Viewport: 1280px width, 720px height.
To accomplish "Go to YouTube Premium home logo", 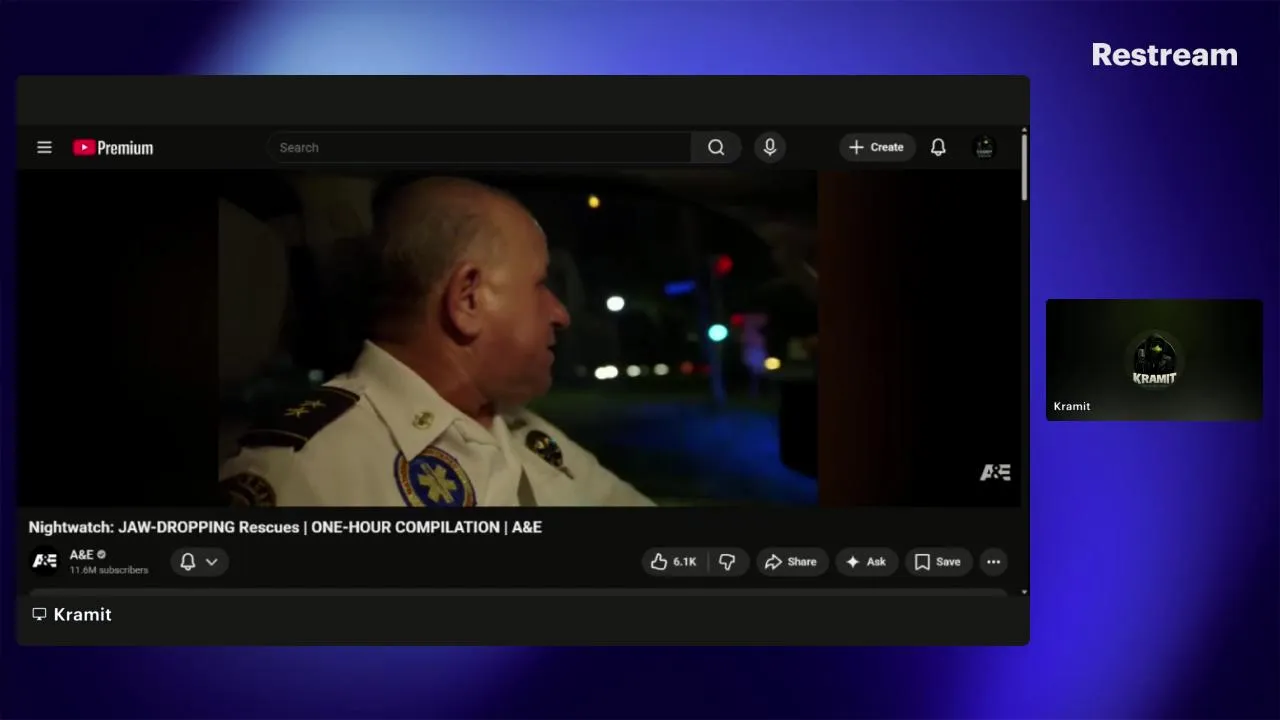I will pyautogui.click(x=113, y=148).
